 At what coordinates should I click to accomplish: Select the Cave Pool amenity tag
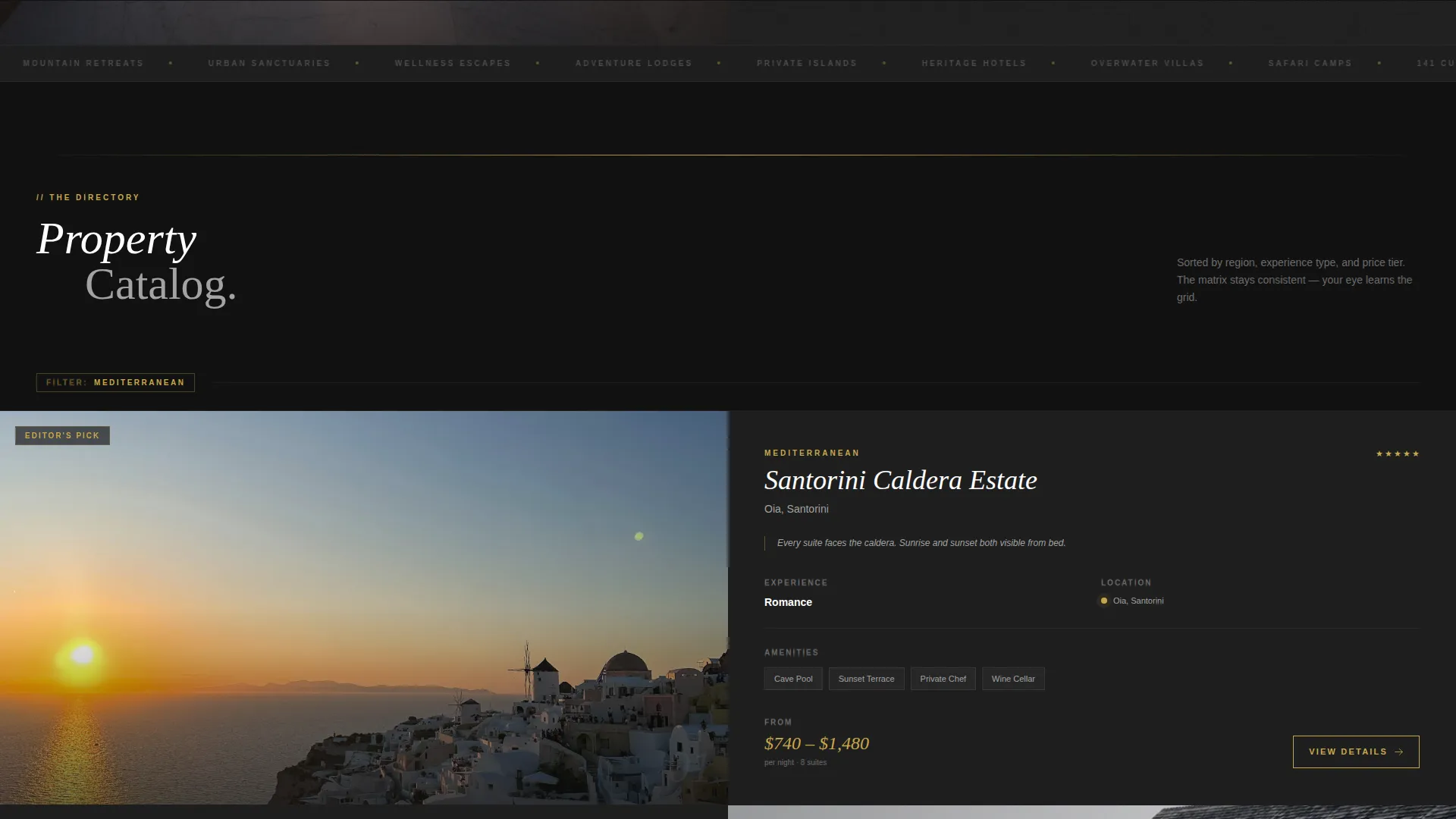pos(793,679)
